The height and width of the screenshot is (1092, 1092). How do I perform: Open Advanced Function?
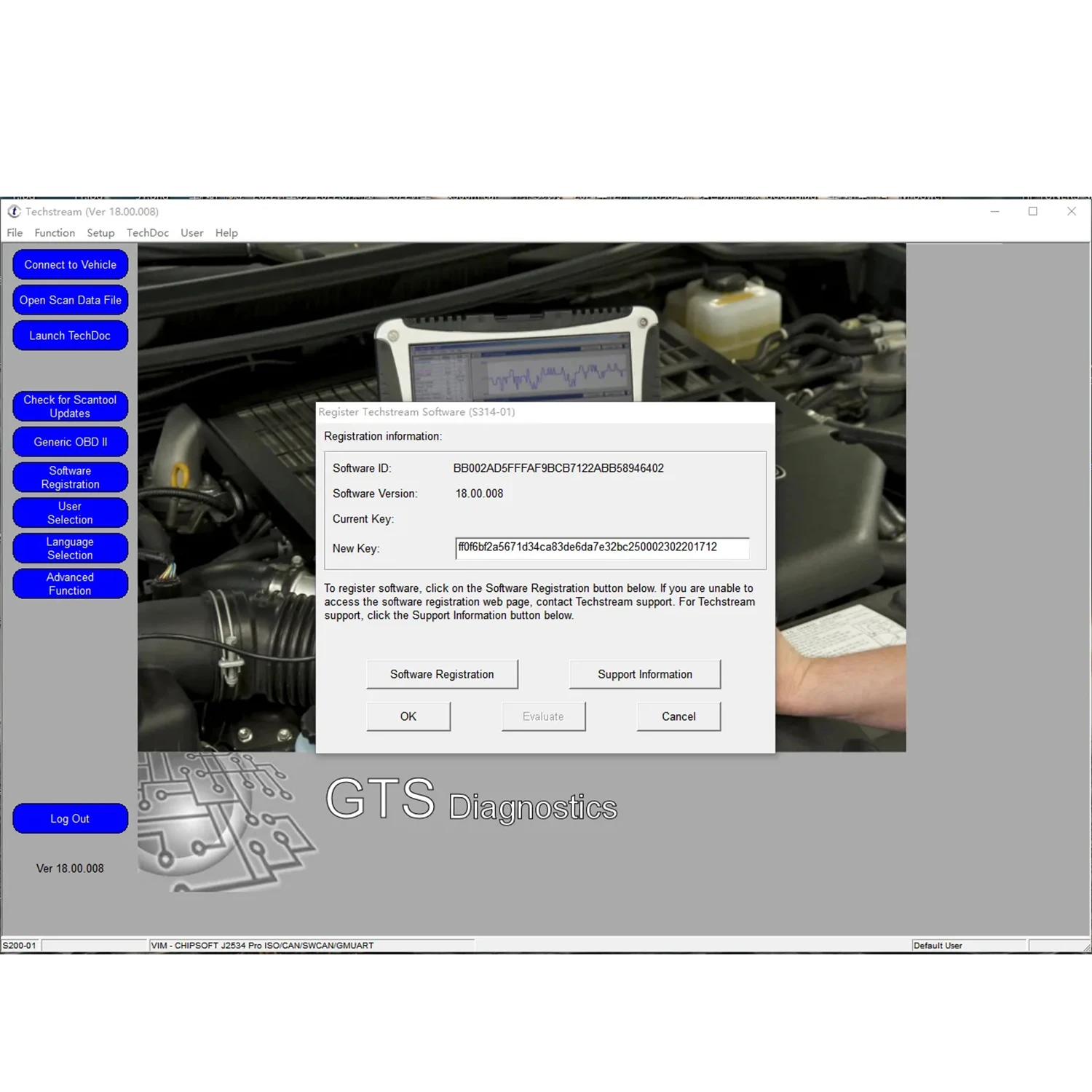point(71,584)
